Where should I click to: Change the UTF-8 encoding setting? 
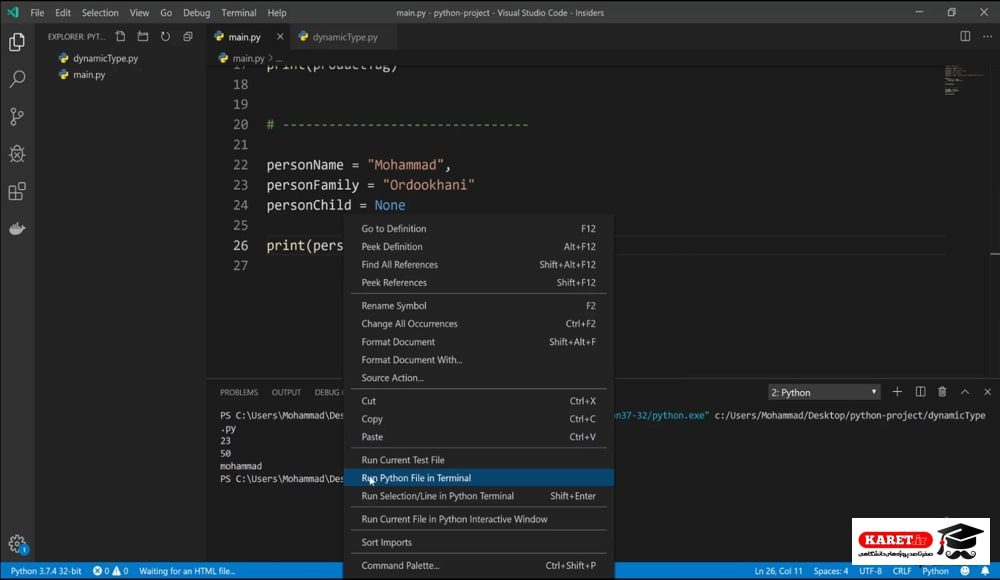(x=870, y=571)
